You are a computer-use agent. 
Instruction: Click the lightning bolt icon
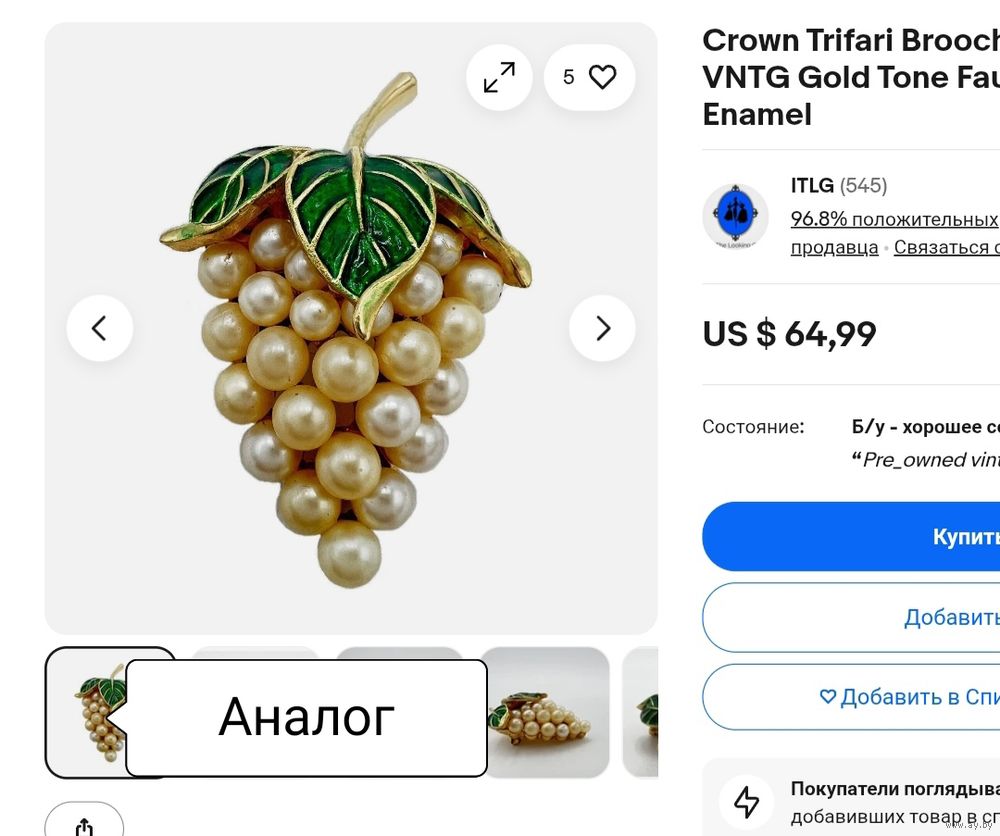click(x=746, y=802)
